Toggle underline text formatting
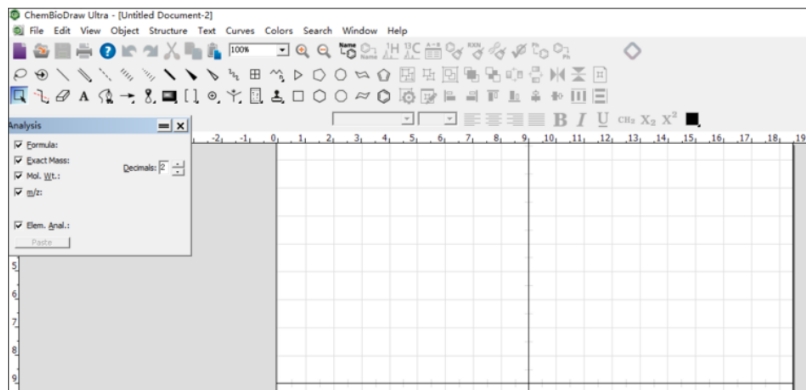809x390 pixels. [602, 120]
